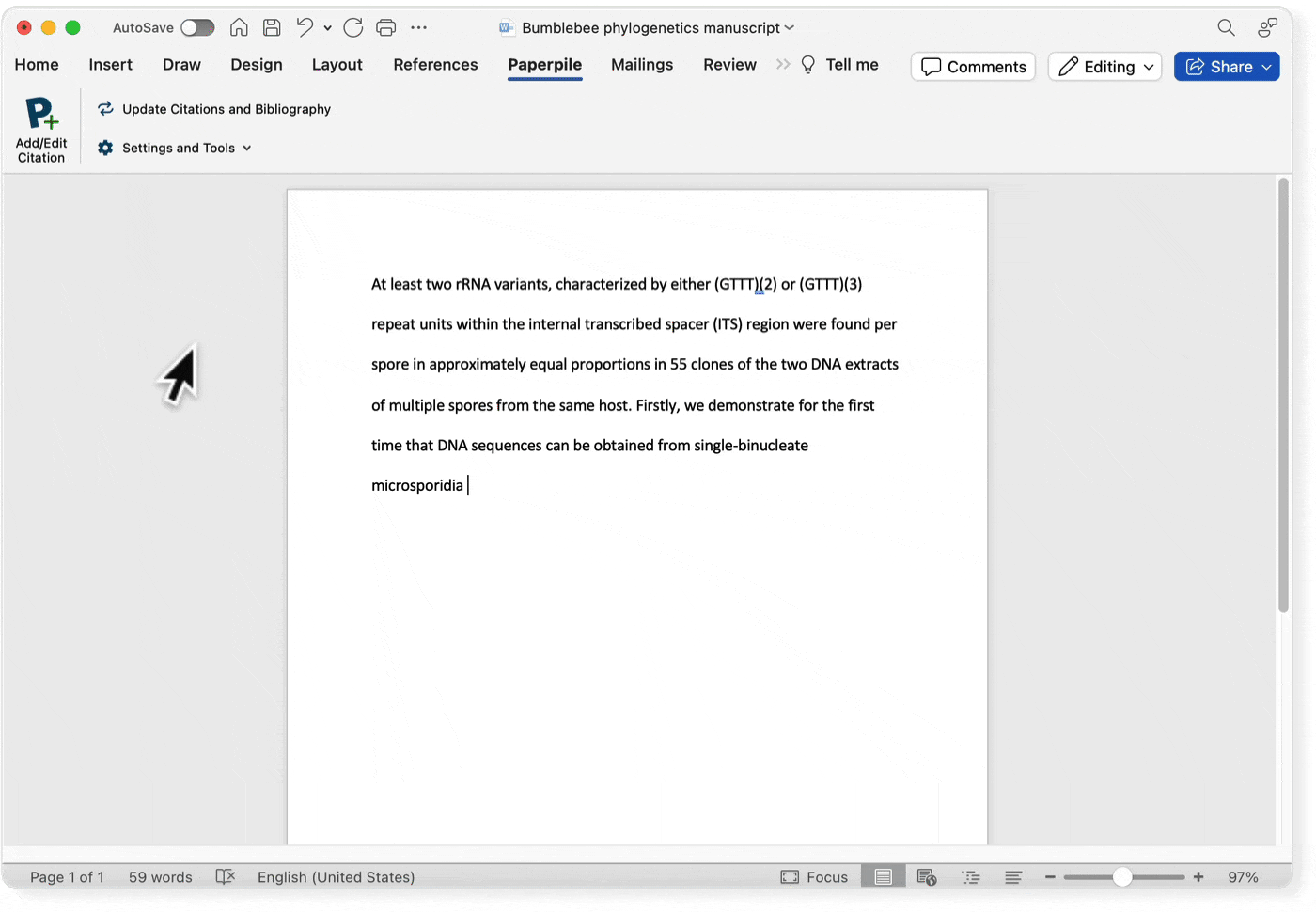Open the Editing mode dropdown
Image resolution: width=1316 pixels, height=912 pixels.
(1105, 67)
